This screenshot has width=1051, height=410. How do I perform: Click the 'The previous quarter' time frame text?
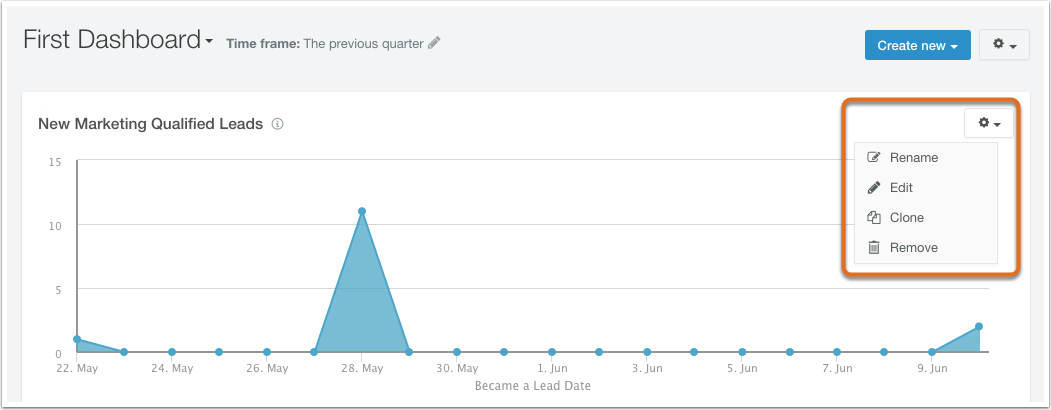click(363, 44)
